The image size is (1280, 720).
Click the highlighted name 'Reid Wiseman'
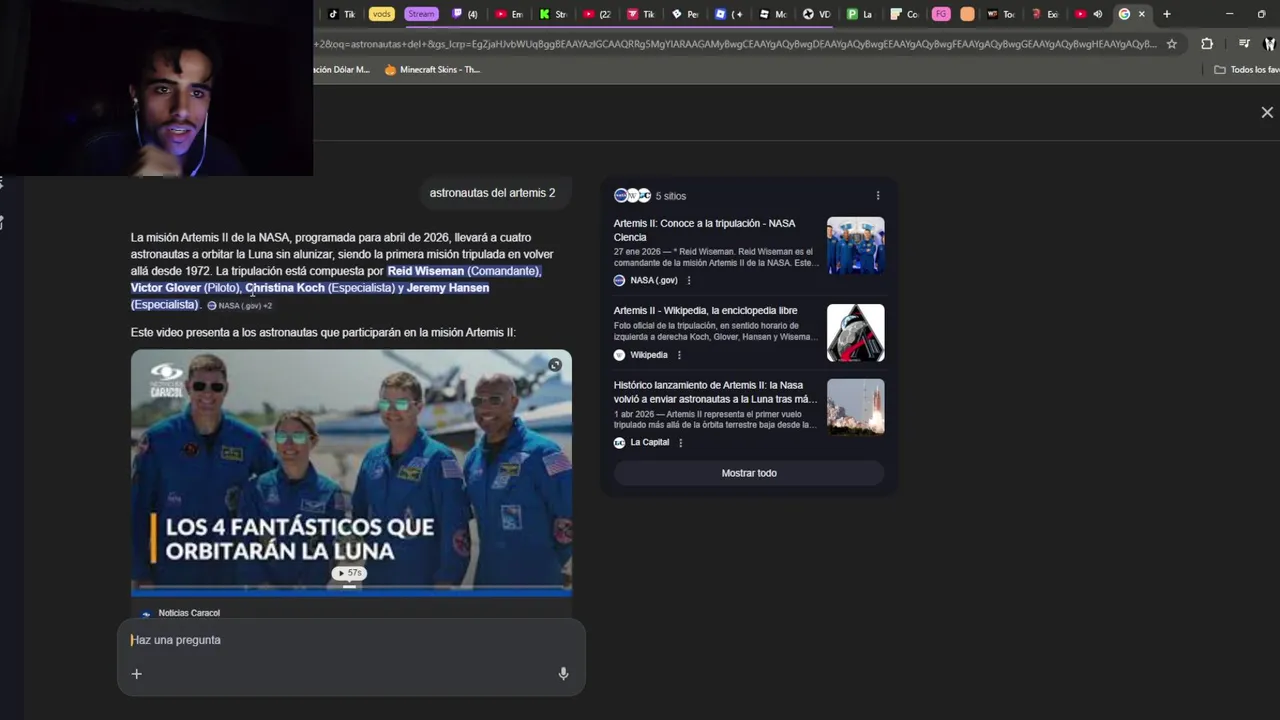426,271
